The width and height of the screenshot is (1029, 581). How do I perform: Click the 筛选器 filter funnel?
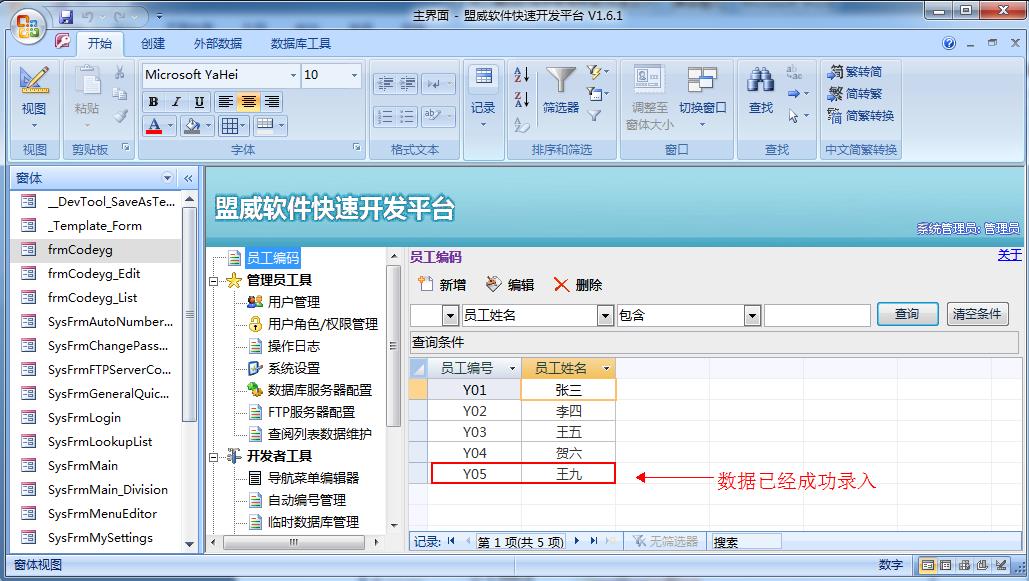click(x=560, y=90)
